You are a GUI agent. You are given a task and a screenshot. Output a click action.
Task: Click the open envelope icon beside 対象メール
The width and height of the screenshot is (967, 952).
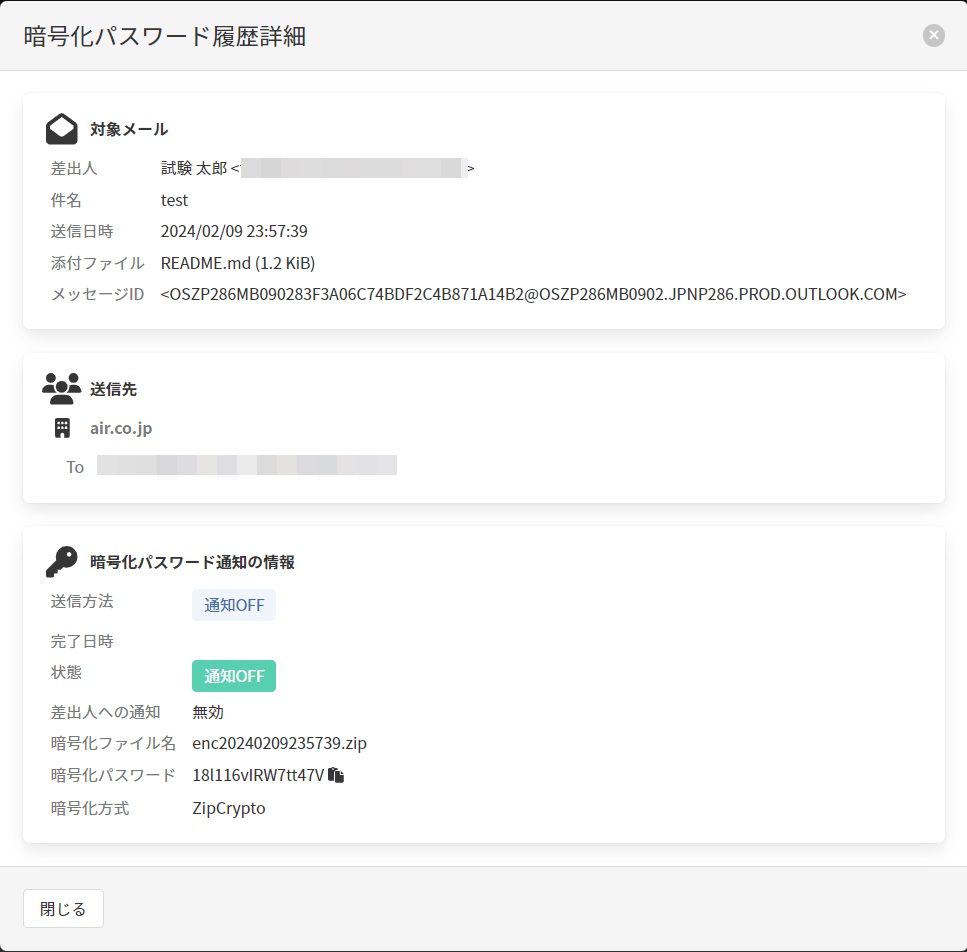[62, 129]
